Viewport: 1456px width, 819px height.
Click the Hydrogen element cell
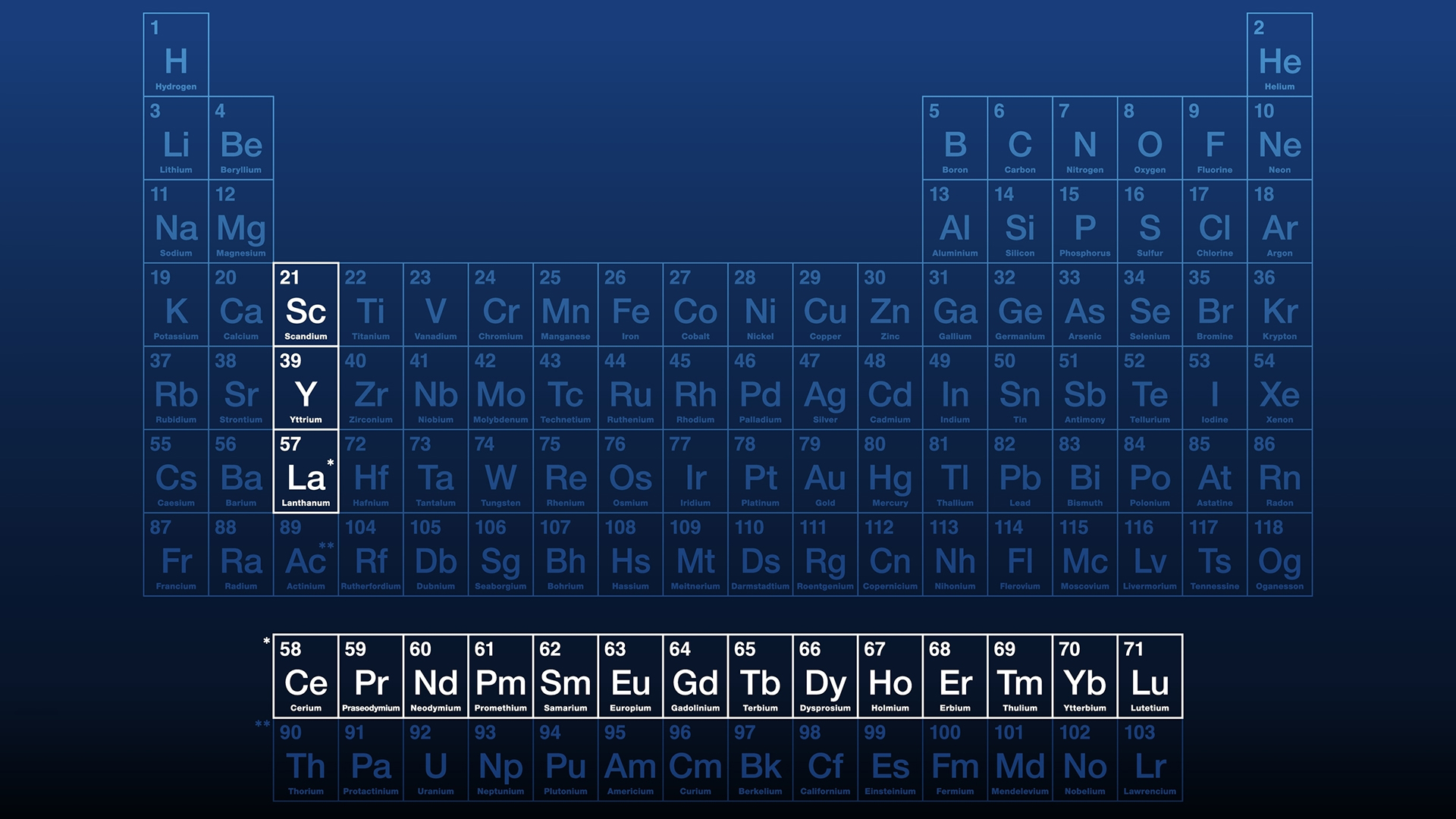[x=176, y=55]
